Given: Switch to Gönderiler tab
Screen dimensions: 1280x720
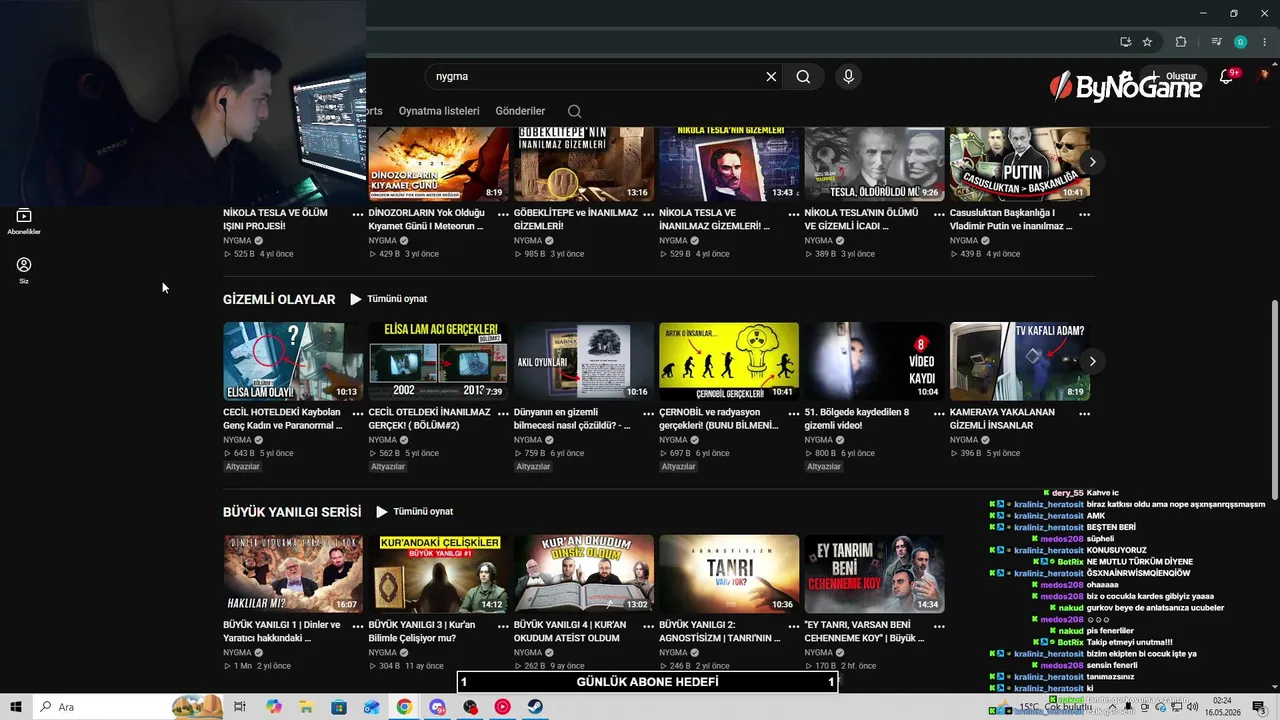Looking at the screenshot, I should click(x=520, y=111).
